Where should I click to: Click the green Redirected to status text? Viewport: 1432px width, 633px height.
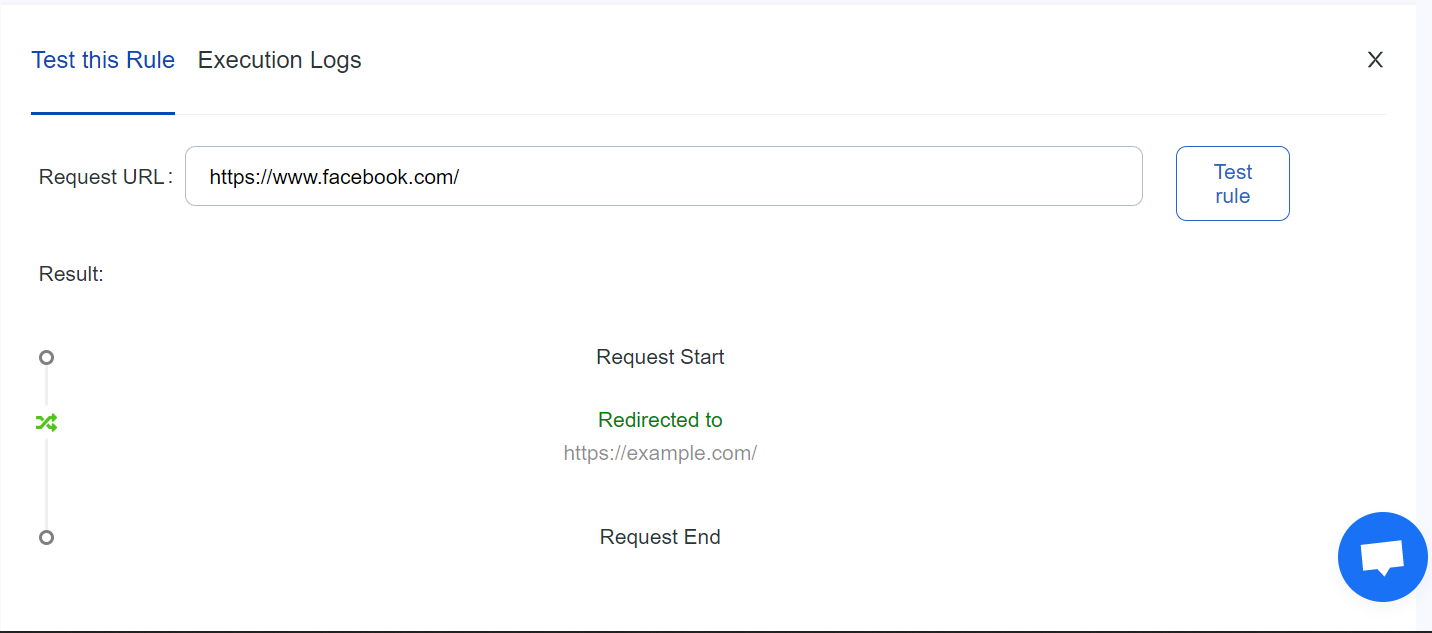pyautogui.click(x=660, y=419)
